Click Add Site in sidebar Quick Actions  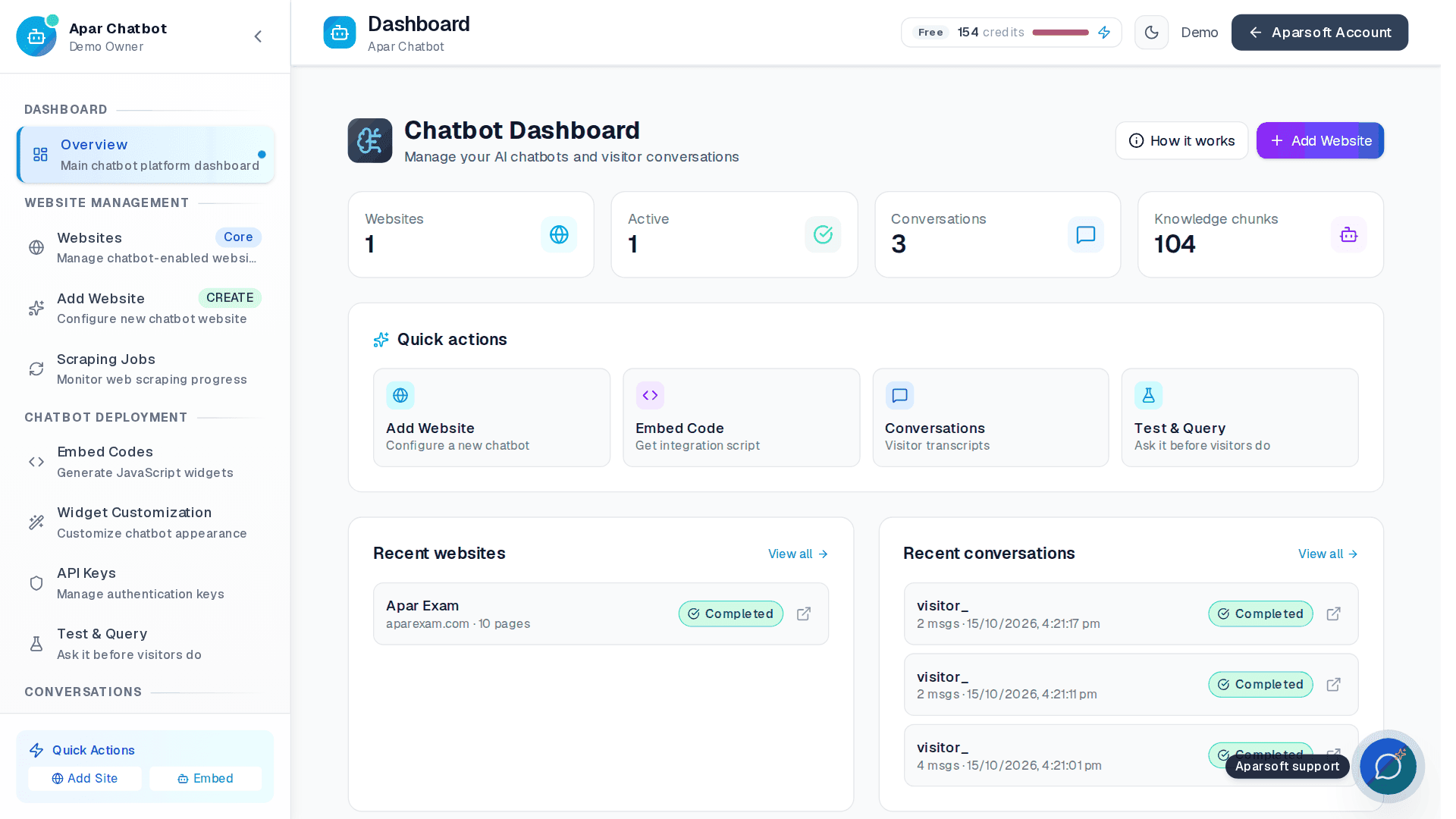pos(85,778)
